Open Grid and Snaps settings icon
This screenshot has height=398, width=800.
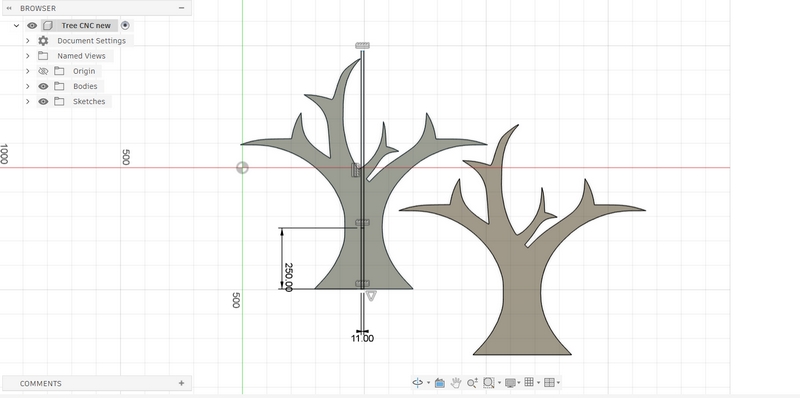point(529,382)
